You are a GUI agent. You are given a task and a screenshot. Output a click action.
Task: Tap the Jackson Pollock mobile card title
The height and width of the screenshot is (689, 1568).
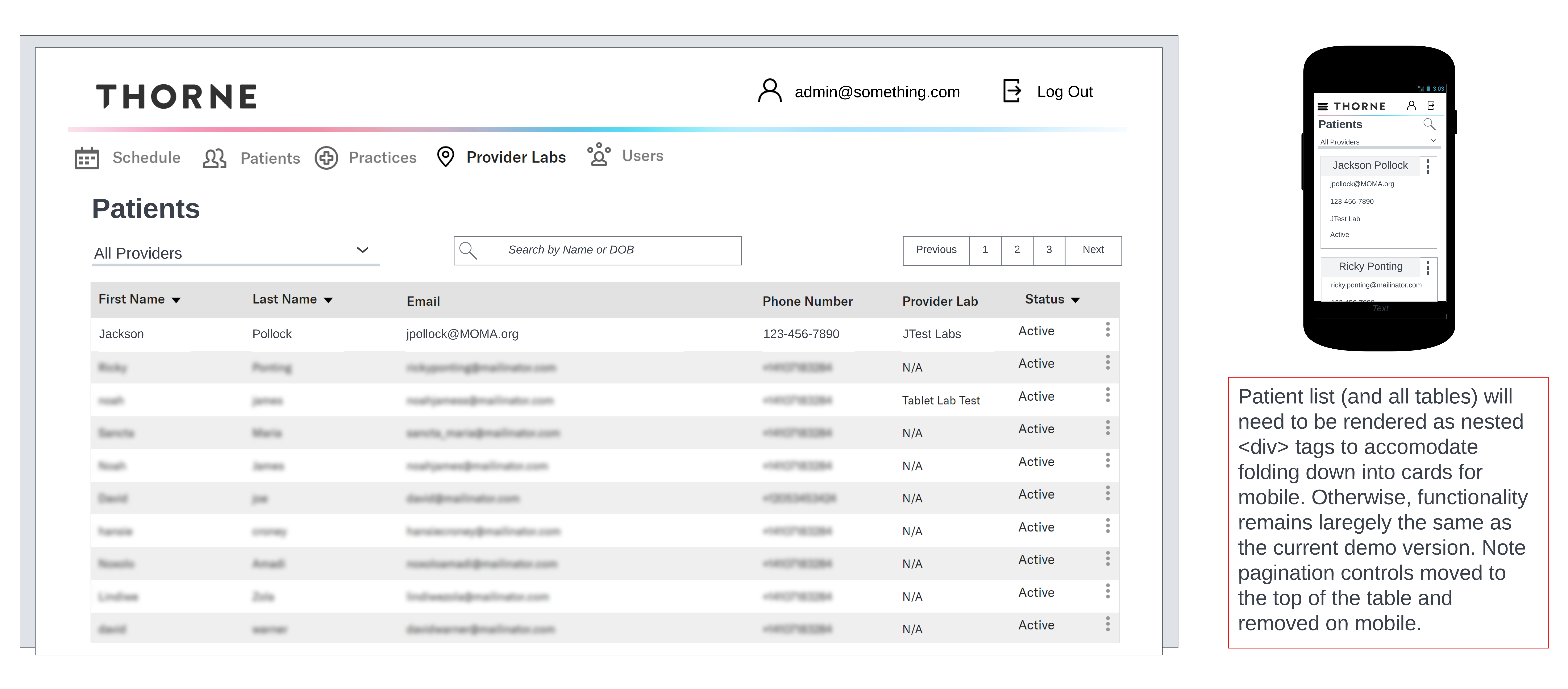click(1370, 165)
